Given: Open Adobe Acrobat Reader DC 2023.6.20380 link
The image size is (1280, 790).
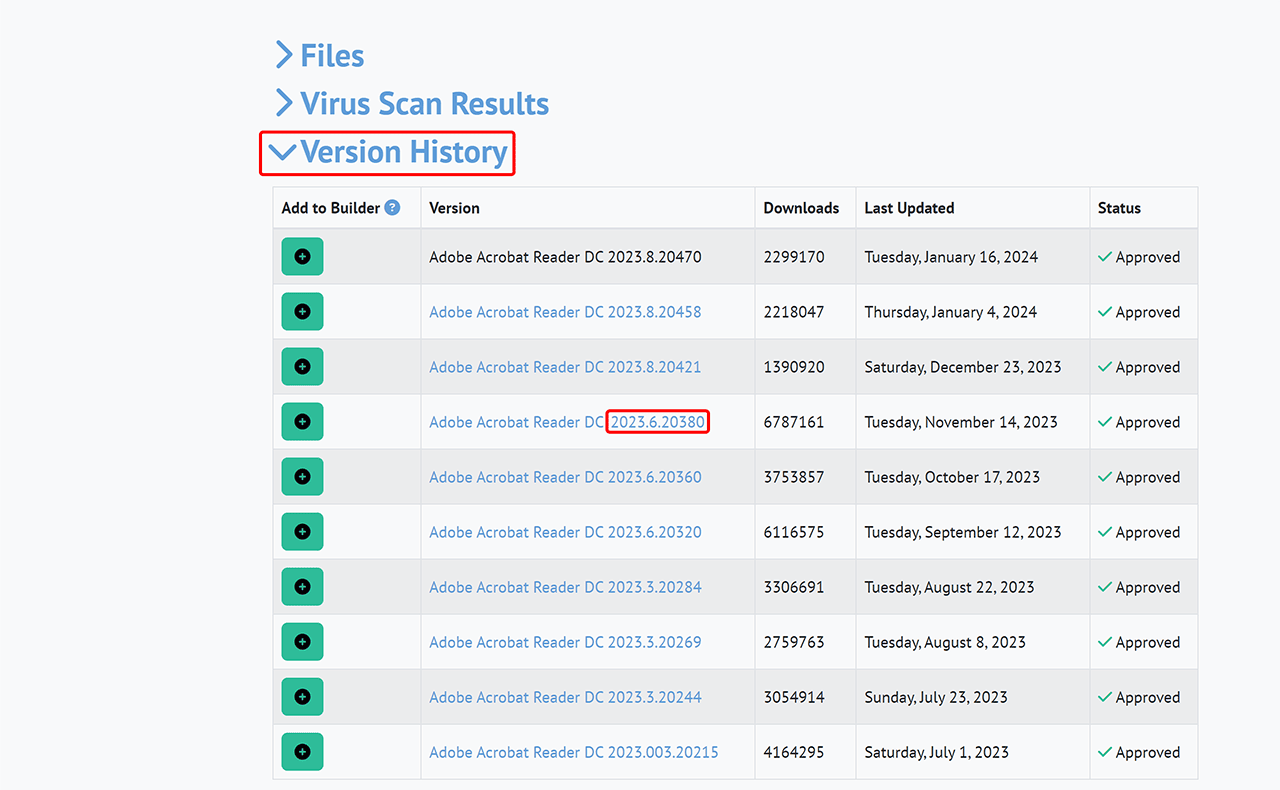Looking at the screenshot, I should tap(565, 422).
